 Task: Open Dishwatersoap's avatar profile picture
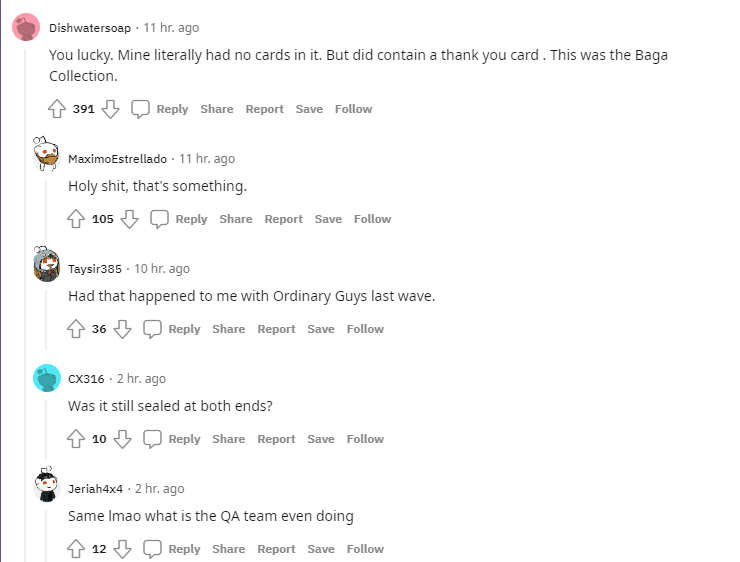tap(26, 27)
